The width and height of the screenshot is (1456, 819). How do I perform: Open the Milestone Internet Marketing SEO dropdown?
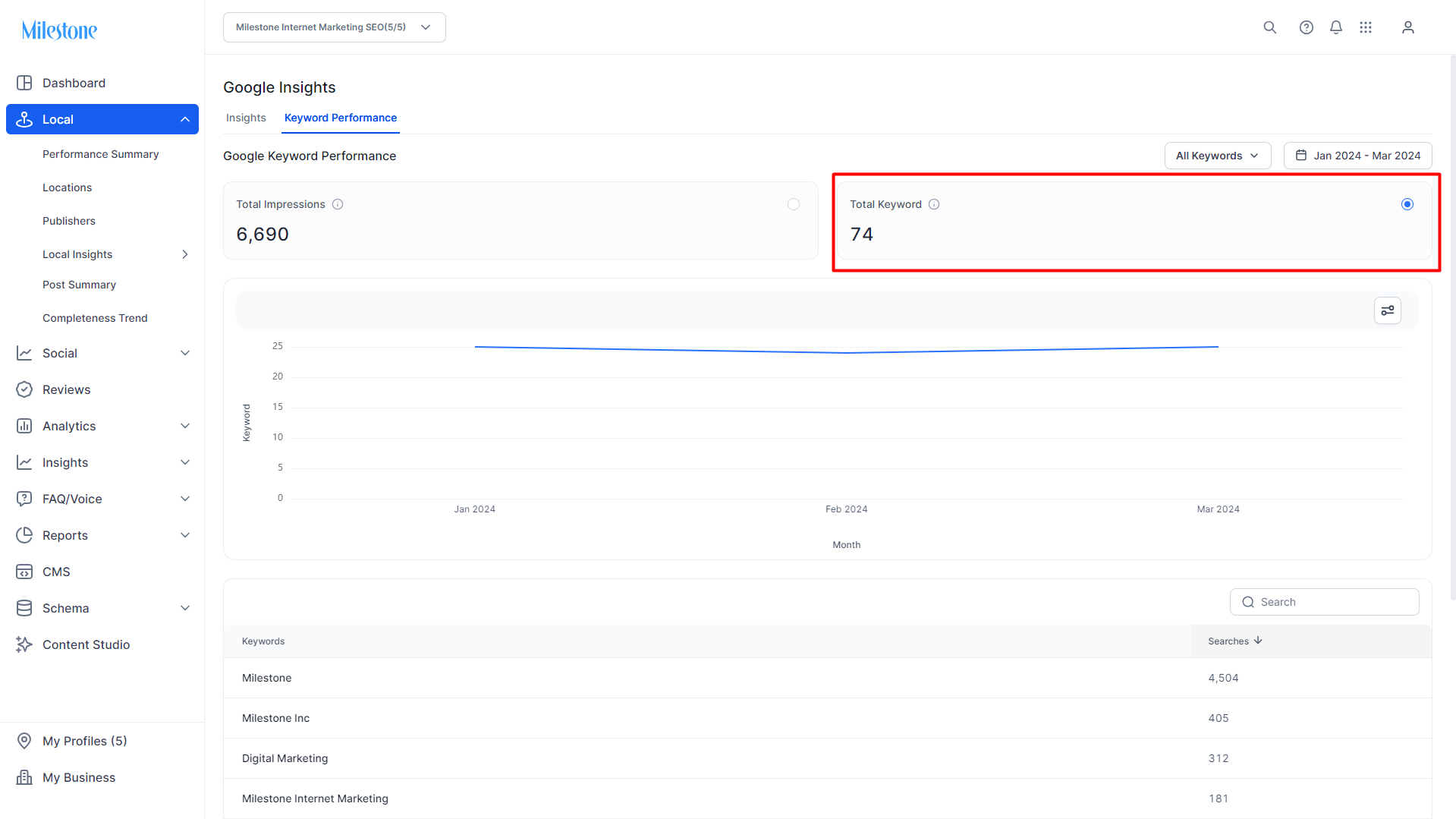point(334,27)
